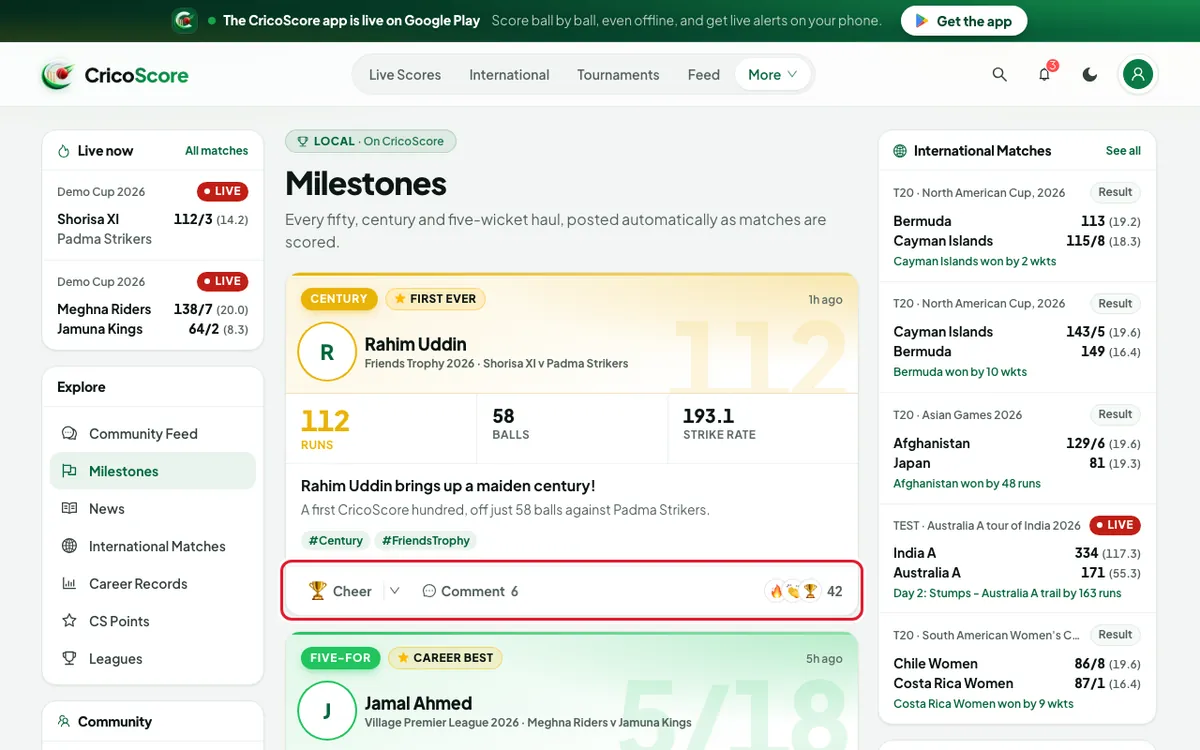The image size is (1200, 750).
Task: Click the #Century hashtag
Action: (x=336, y=541)
